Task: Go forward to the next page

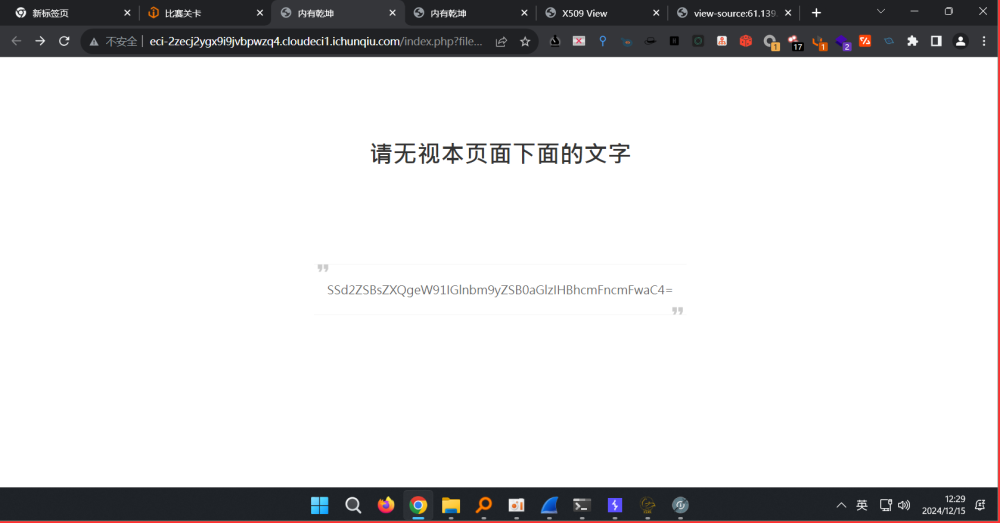Action: tap(40, 41)
